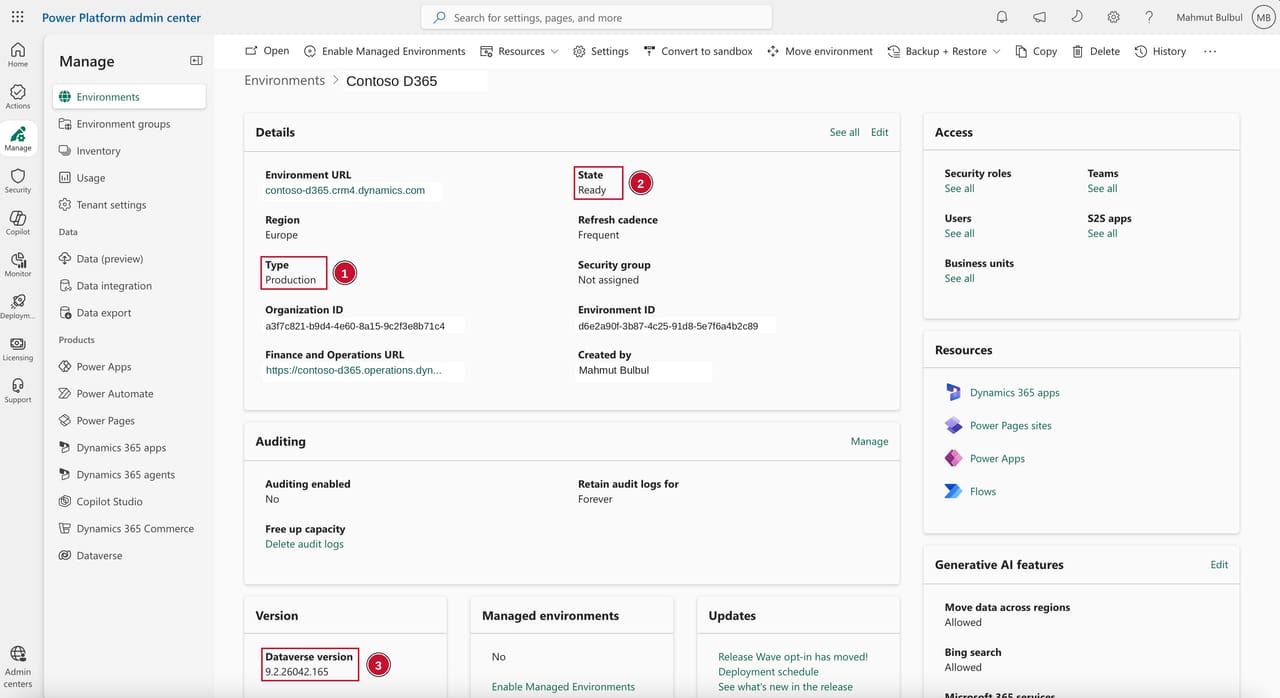Click See all under Security roles
This screenshot has height=698, width=1280.
959,188
